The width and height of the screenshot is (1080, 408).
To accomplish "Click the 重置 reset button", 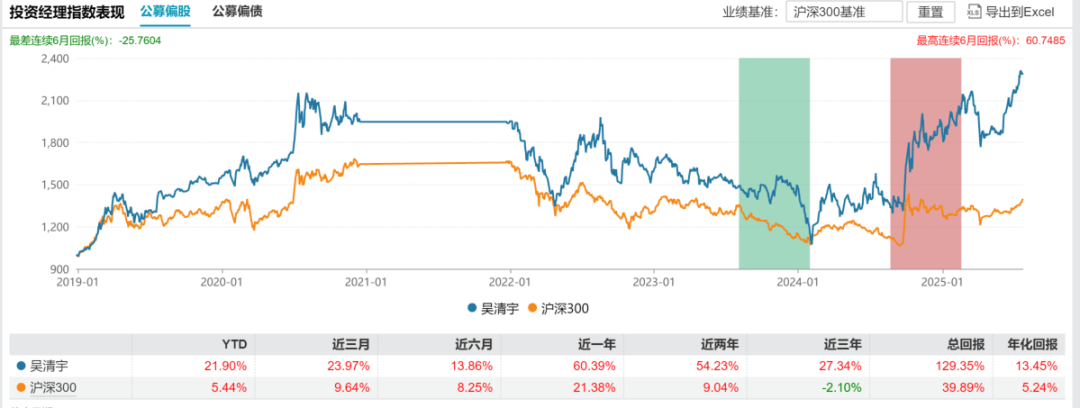I will (931, 12).
